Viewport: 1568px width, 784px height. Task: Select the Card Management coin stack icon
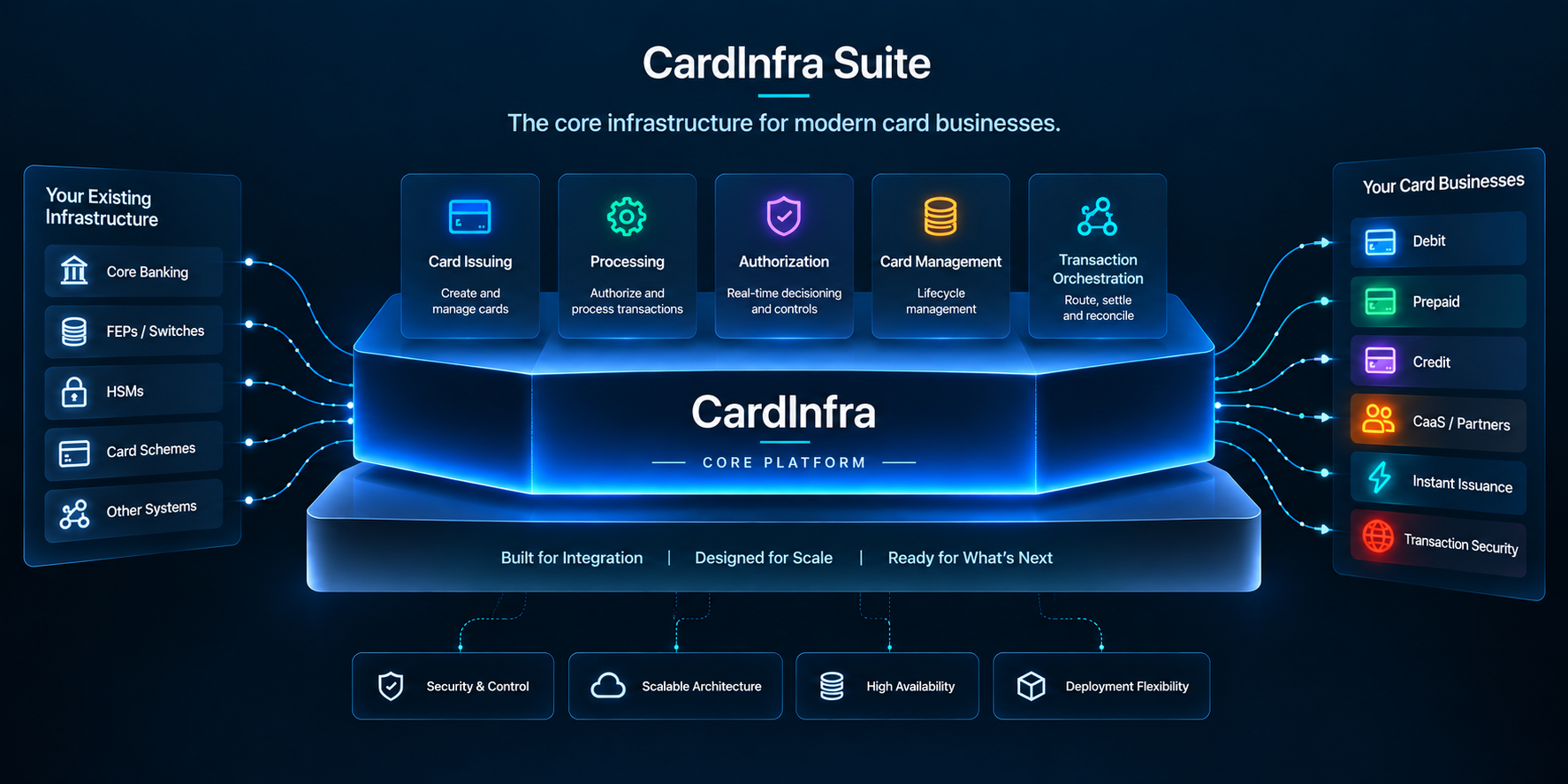coord(940,217)
